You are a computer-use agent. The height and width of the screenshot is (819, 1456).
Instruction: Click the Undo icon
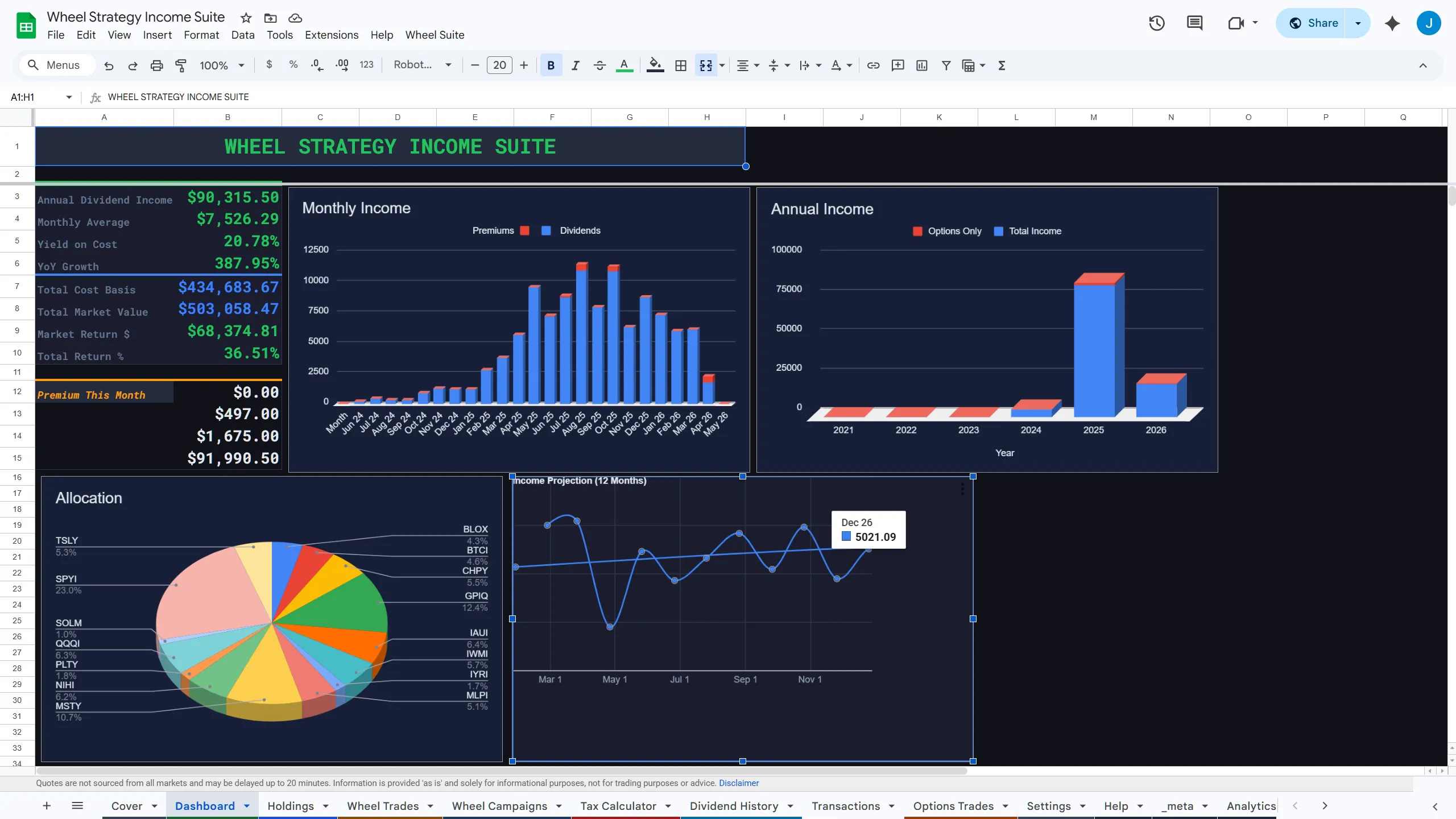pyautogui.click(x=109, y=65)
